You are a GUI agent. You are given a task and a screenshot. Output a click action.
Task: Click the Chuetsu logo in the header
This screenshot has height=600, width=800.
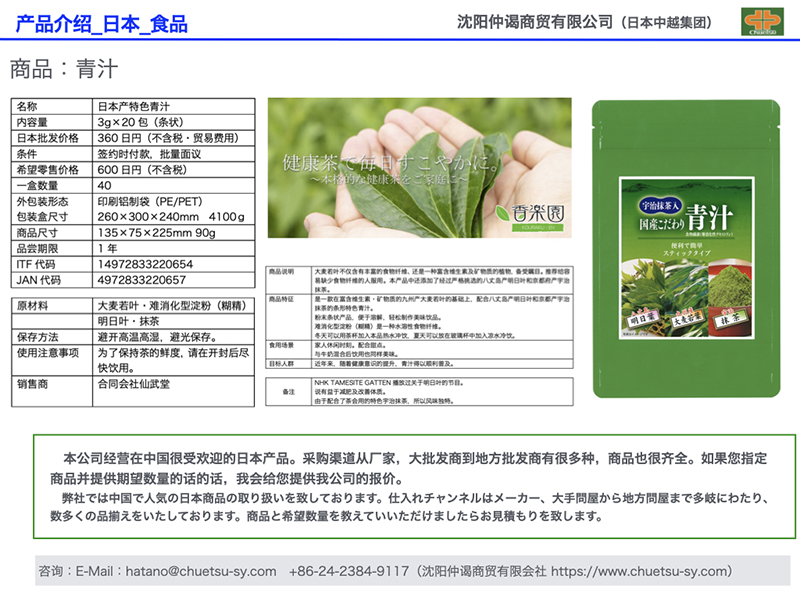tap(762, 23)
